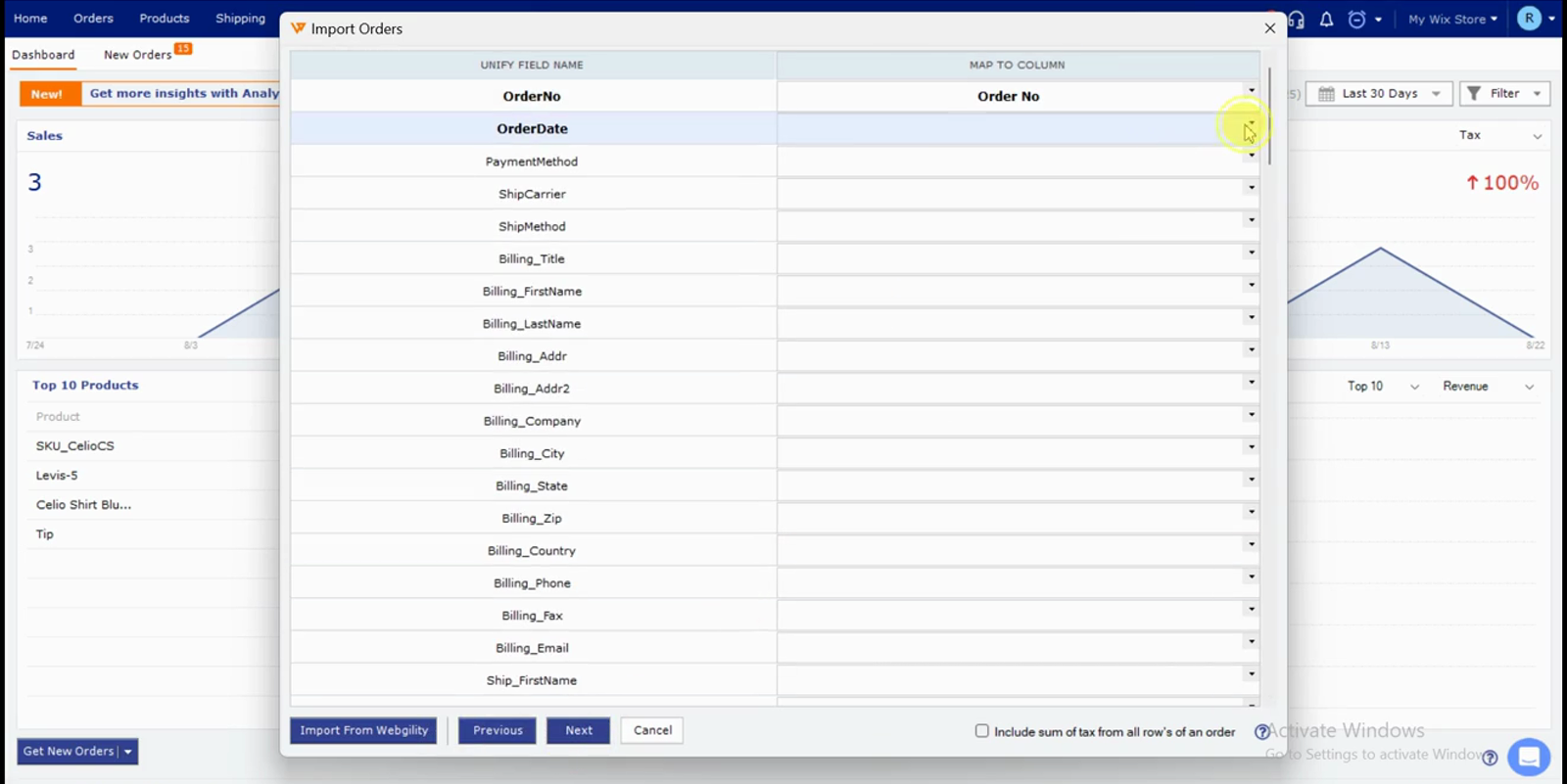1567x784 pixels.
Task: Open the chat bubble icon at bottom right
Action: tap(1529, 757)
